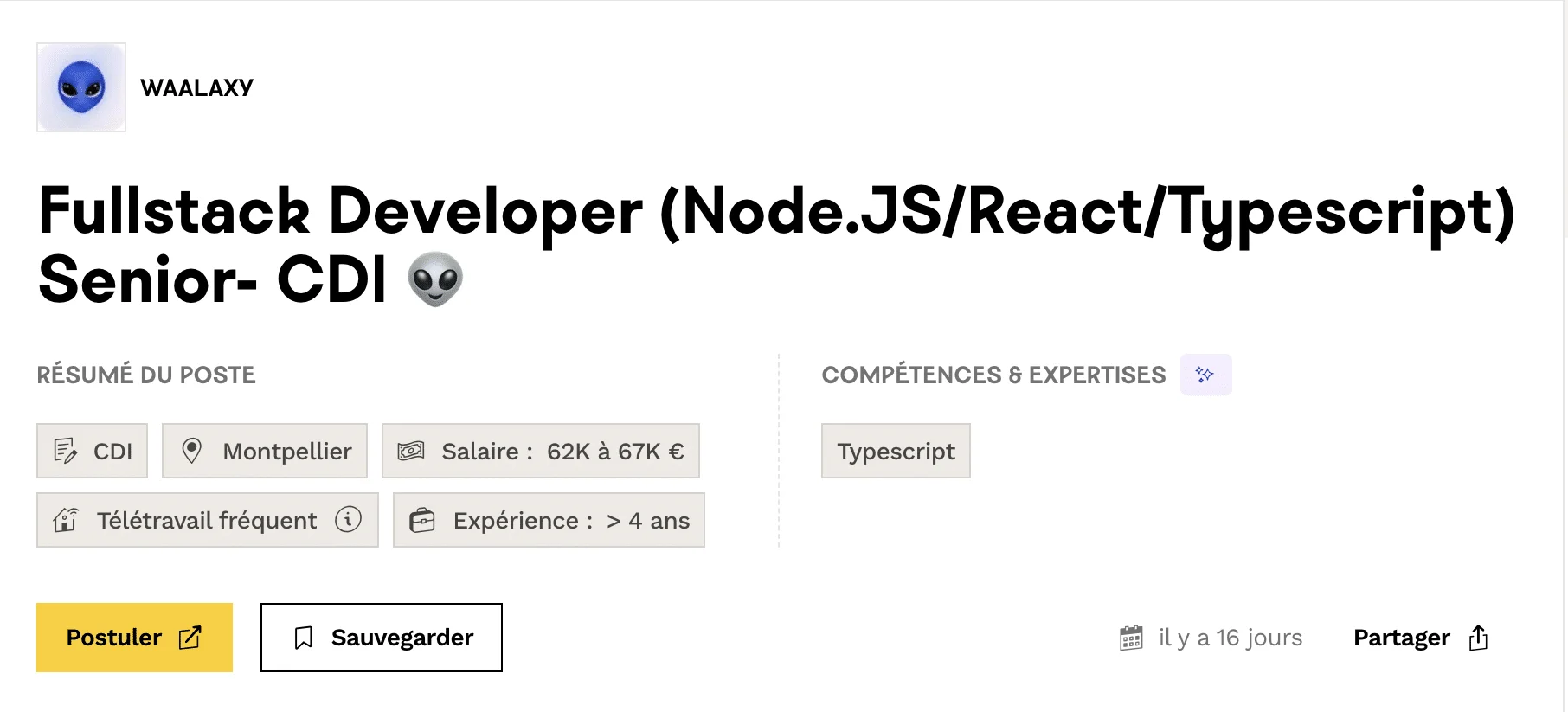Click the CDI contract type tag

pos(92,451)
